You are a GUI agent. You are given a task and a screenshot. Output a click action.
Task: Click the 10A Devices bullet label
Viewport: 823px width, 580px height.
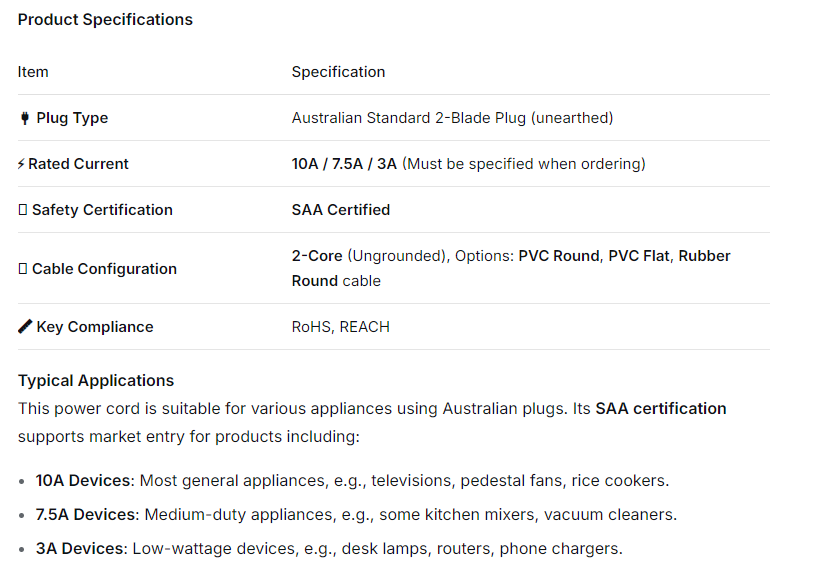(83, 481)
